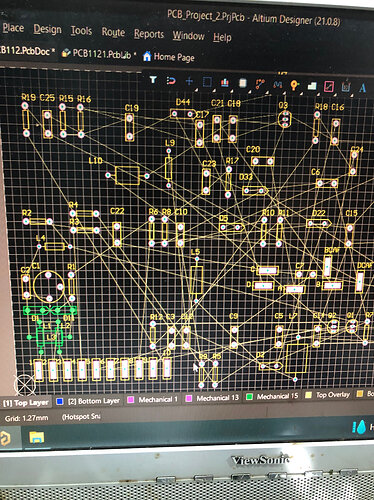Toggle the snap magnet icon
Viewport: 374px width, 500px height.
point(171,81)
